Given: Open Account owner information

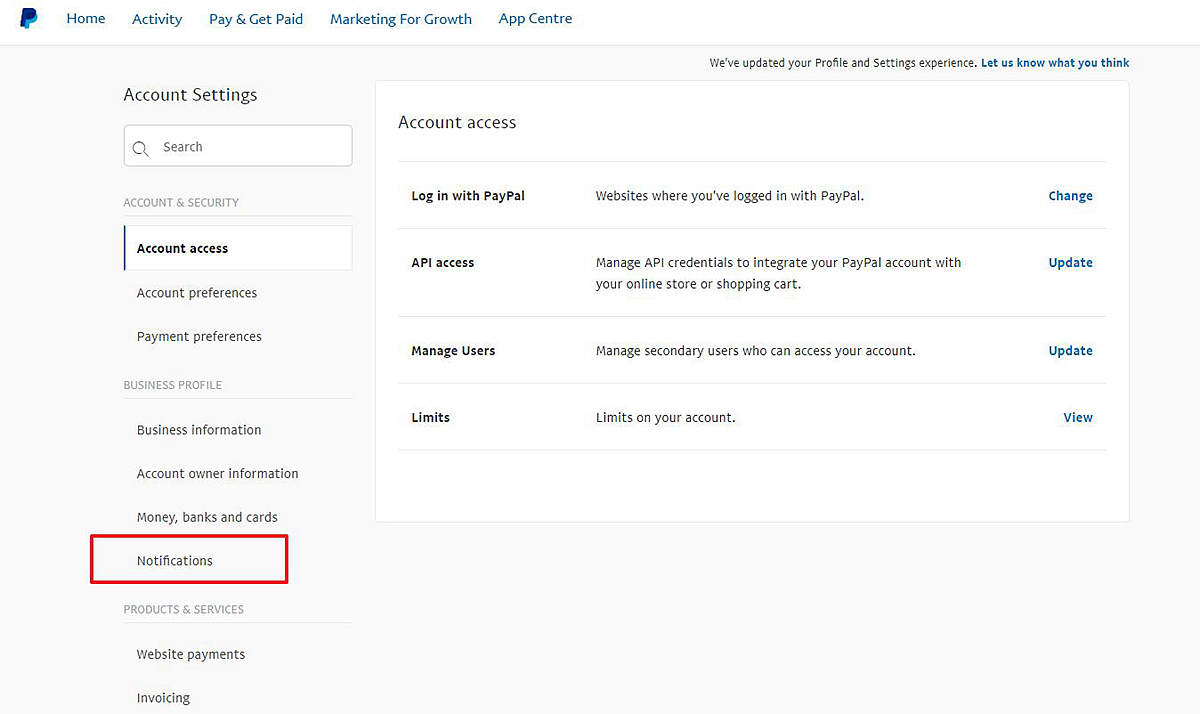Looking at the screenshot, I should click(x=217, y=473).
